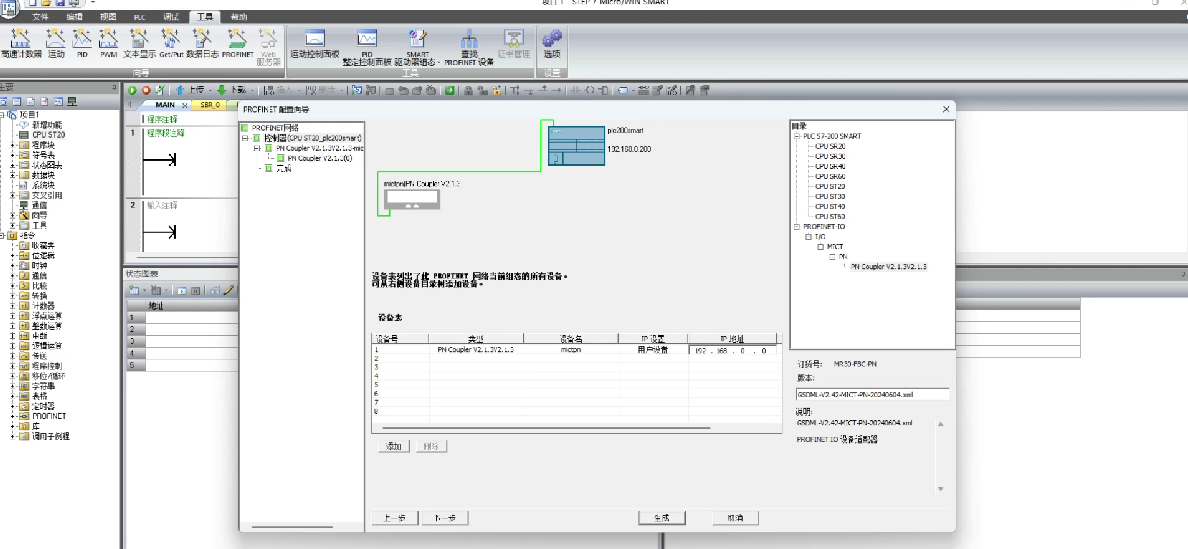Select CPU ST40 in catalog tree
This screenshot has height=549, width=1188.
pos(830,206)
